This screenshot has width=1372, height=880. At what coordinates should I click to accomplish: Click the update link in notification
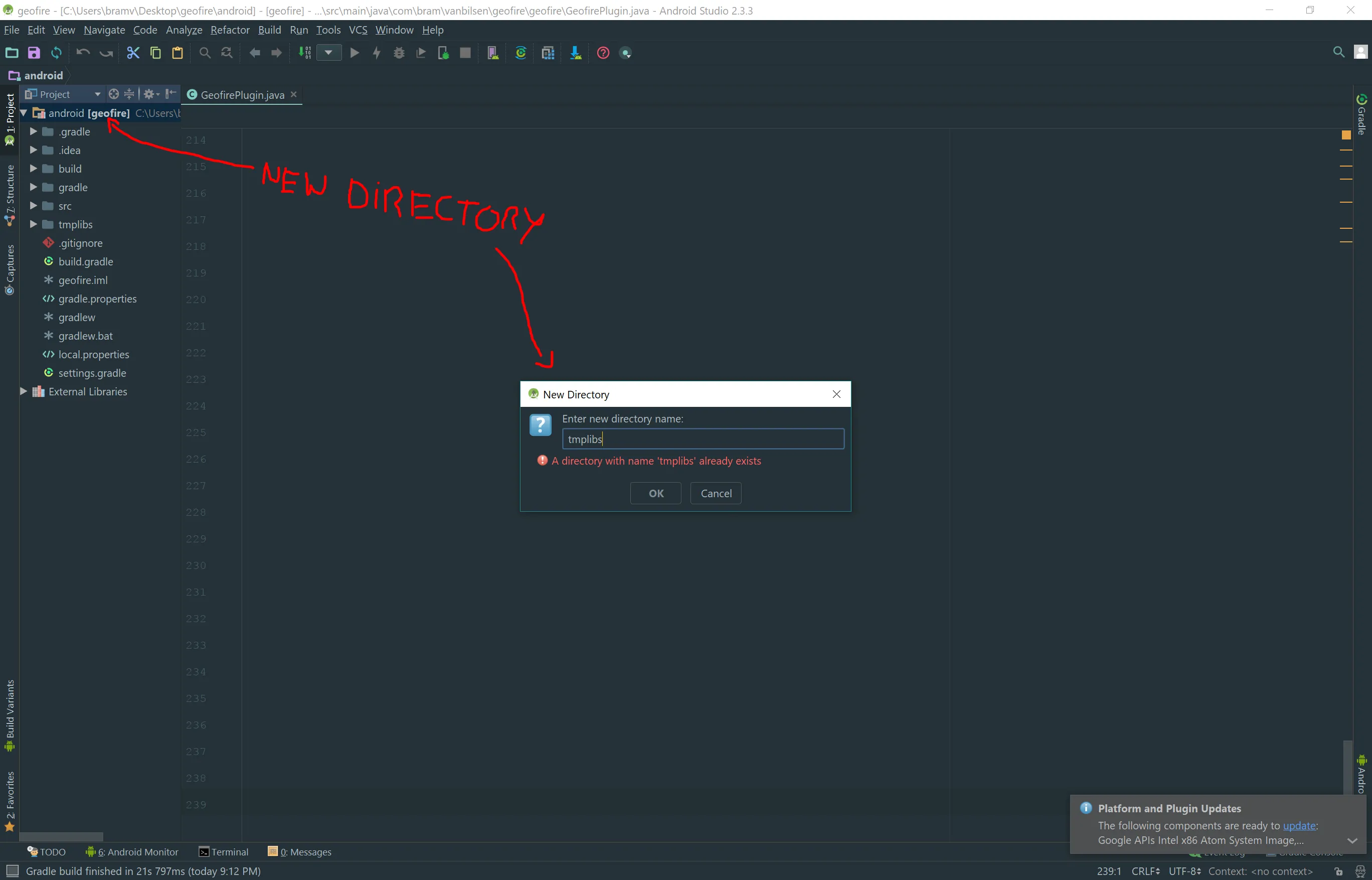click(x=1299, y=826)
